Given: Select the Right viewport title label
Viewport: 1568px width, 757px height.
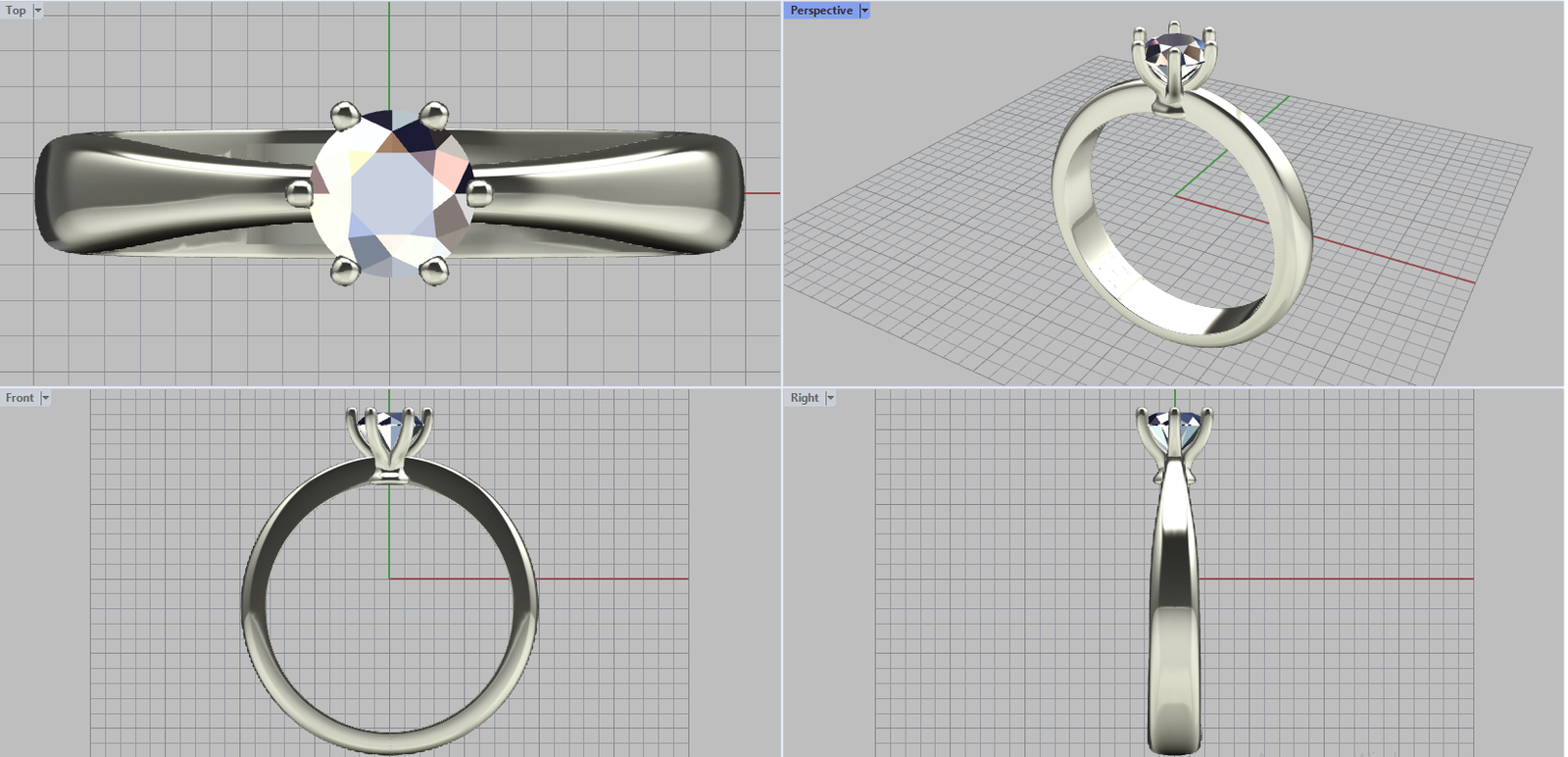Looking at the screenshot, I should tap(805, 398).
